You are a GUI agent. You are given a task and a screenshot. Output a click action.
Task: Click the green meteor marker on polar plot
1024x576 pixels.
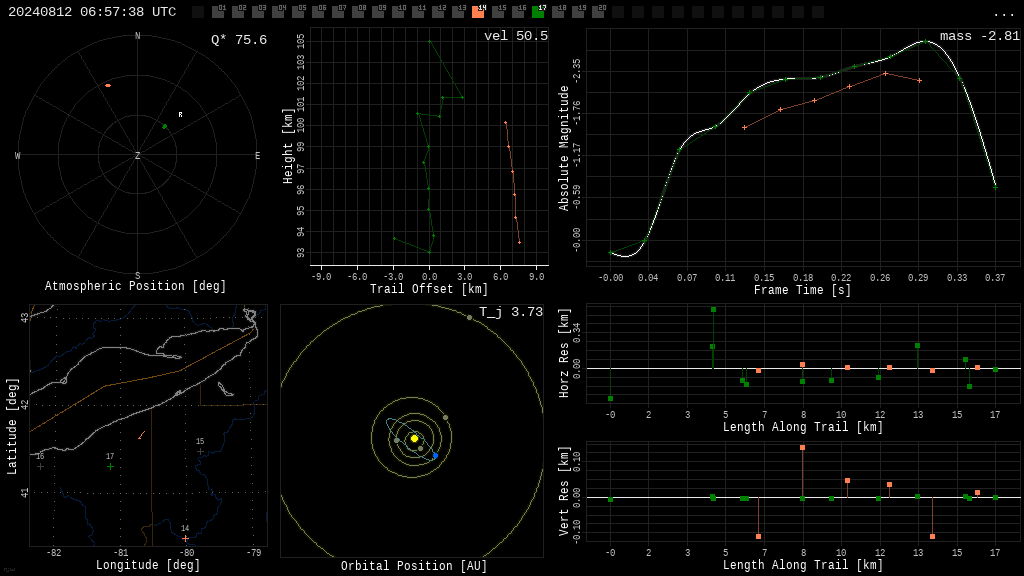click(165, 126)
